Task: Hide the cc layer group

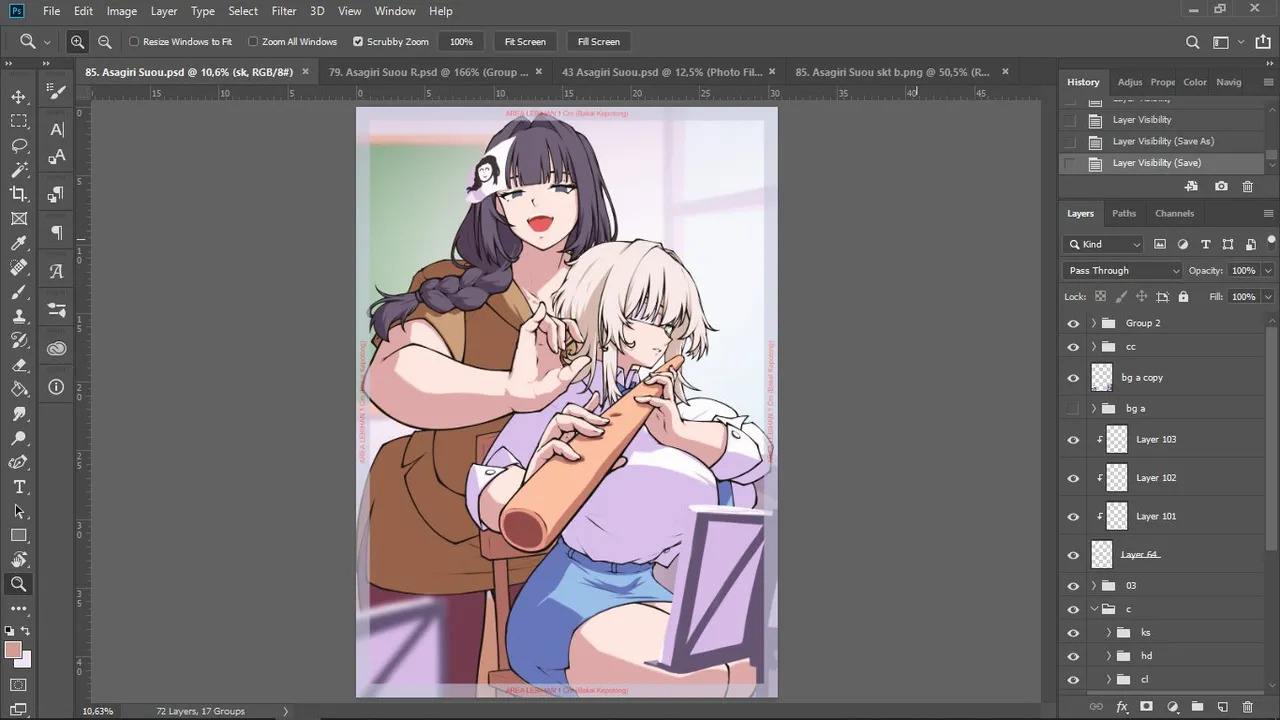Action: tap(1073, 347)
